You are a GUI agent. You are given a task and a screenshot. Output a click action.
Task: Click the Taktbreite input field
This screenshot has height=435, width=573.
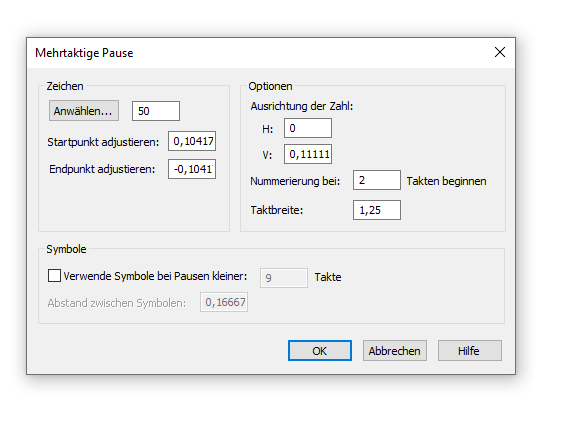point(377,210)
